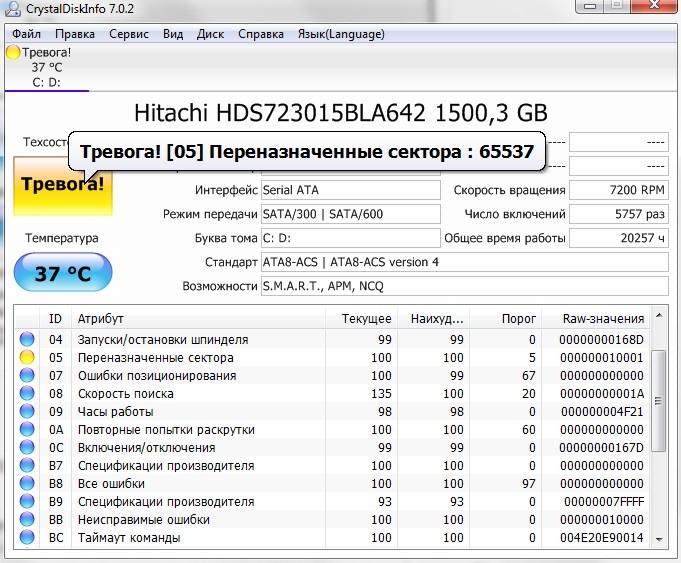Open the Диск menu

[210, 34]
